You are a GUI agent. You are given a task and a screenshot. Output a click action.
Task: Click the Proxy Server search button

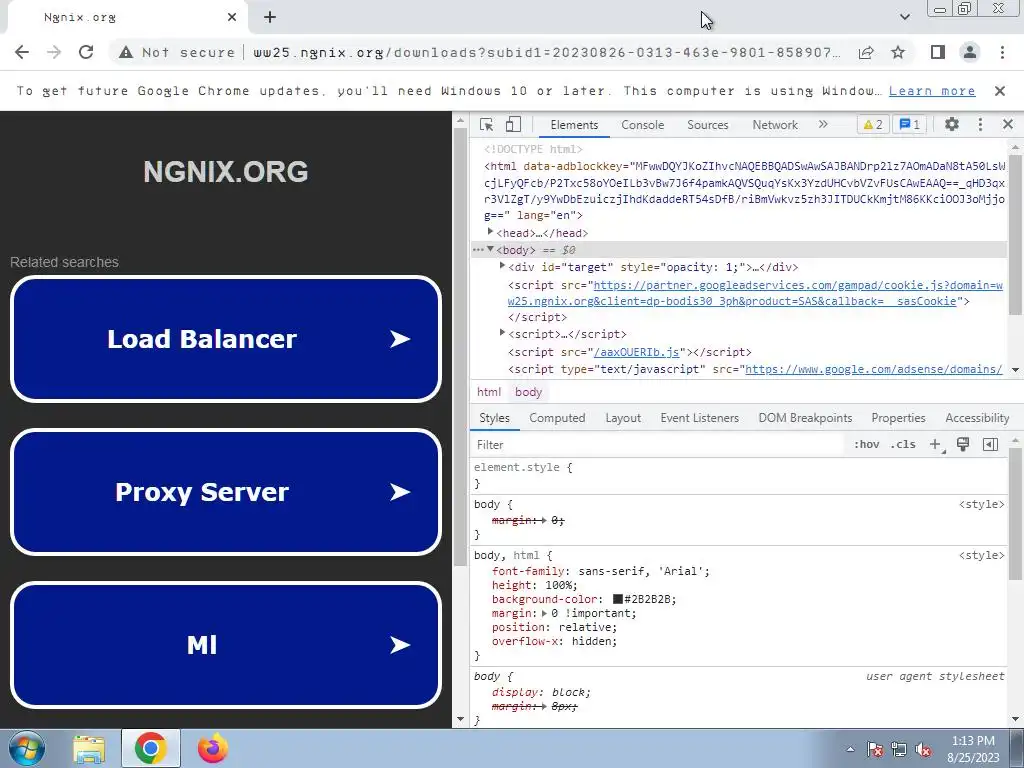pos(226,492)
